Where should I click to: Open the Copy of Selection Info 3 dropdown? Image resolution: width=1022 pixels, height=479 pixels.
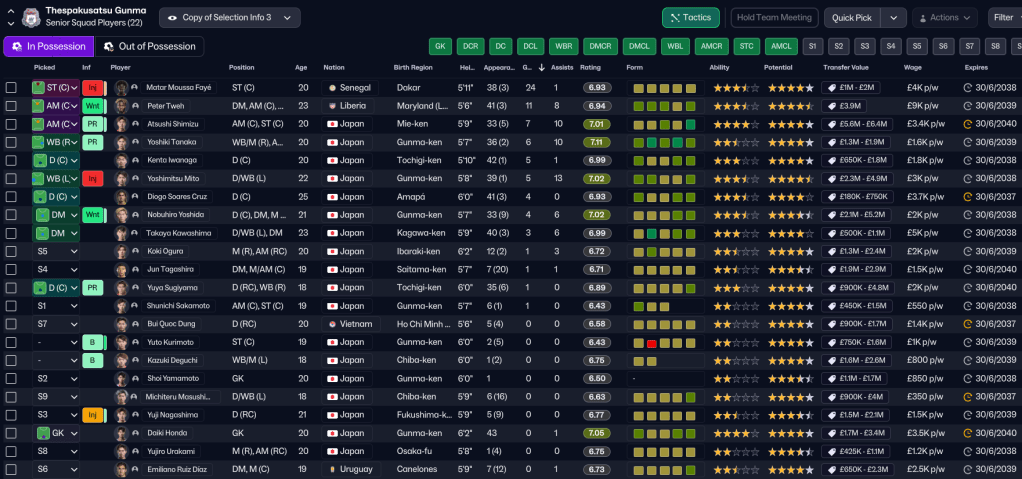(229, 18)
